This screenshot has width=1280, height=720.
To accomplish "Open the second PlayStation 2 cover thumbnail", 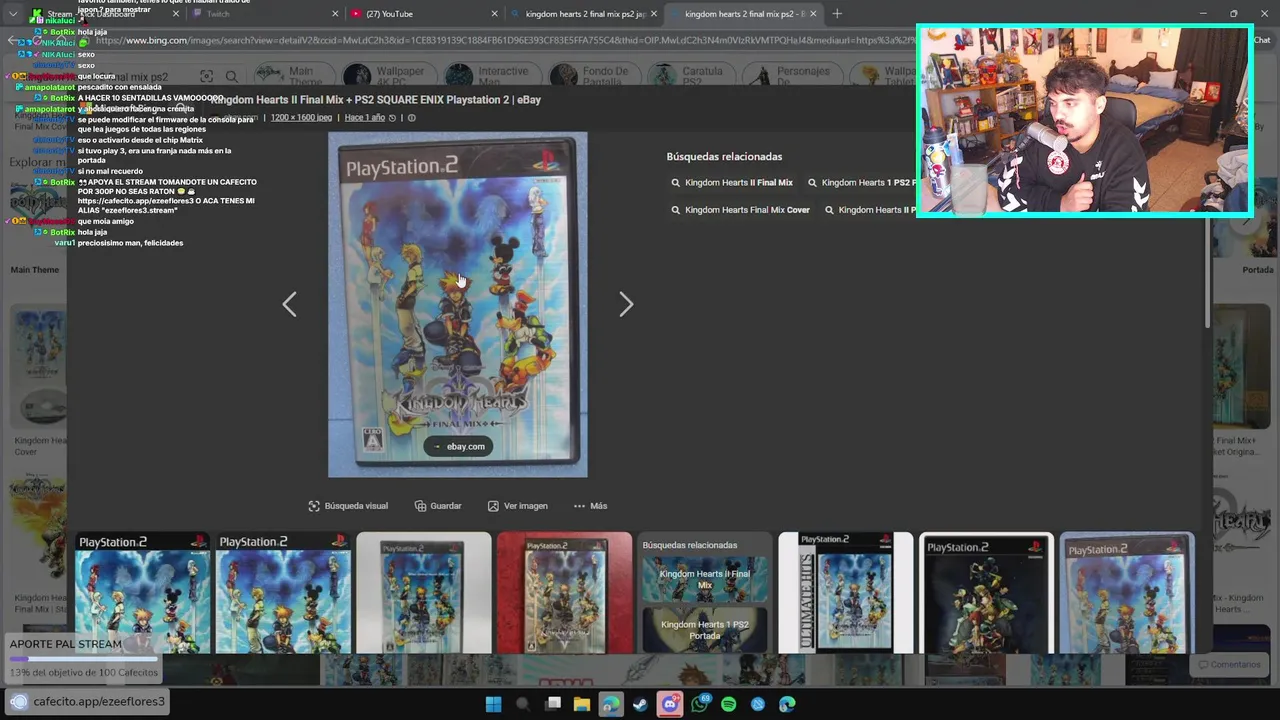I will 283,593.
